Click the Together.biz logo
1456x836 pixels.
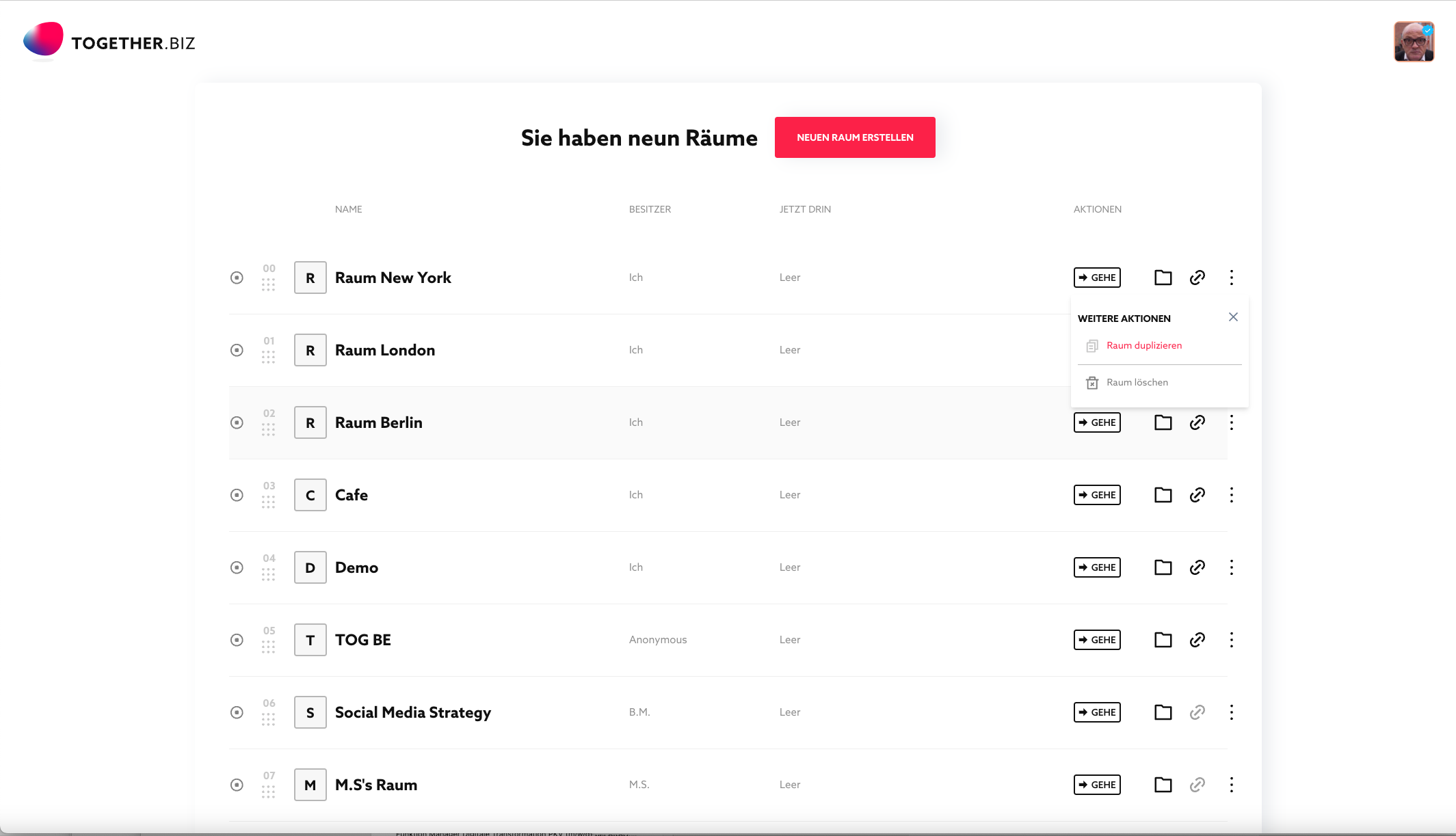(109, 42)
